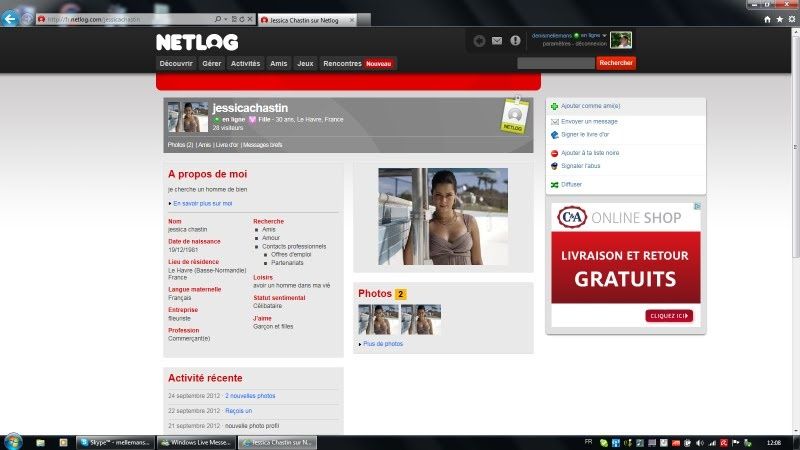This screenshot has height=450, width=800.
Task: Click the green share icon beside Diffuser
Action: tap(555, 185)
